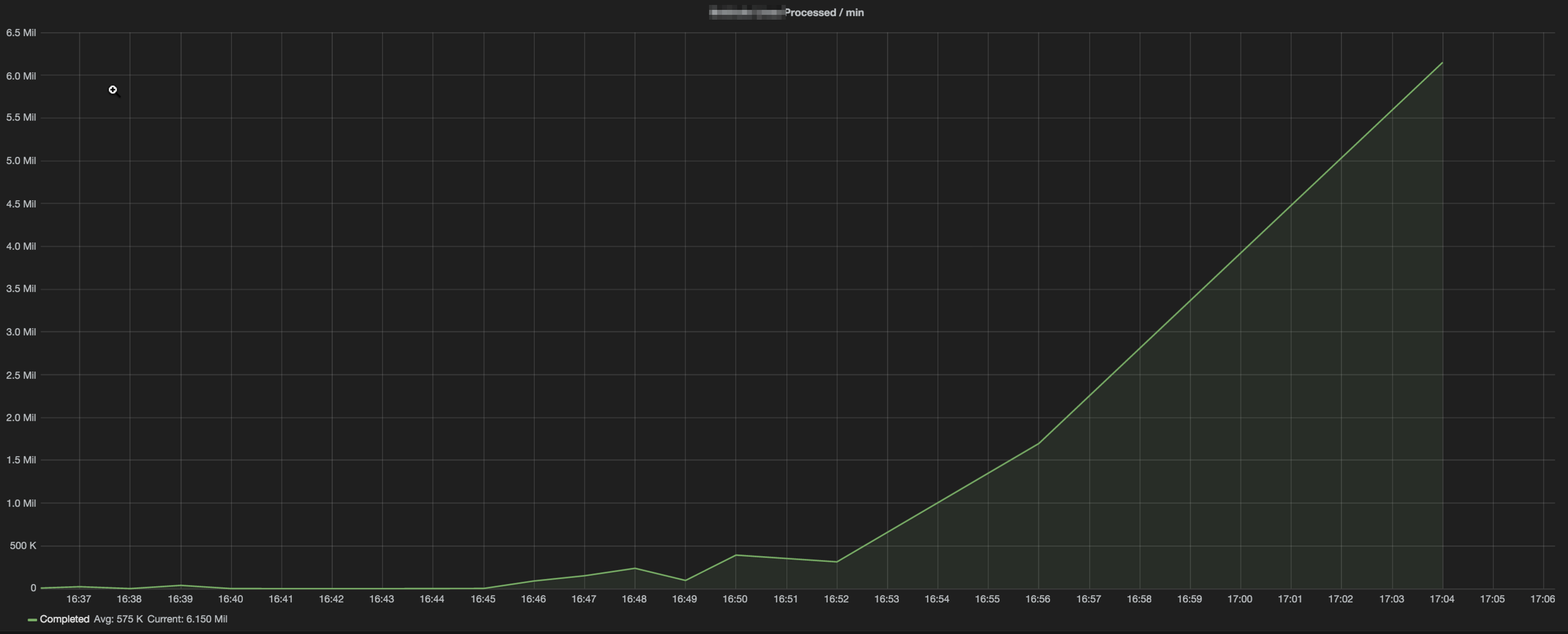Screen dimensions: 1568x634
Task: Click the dip data point at 16:49
Action: coord(685,580)
